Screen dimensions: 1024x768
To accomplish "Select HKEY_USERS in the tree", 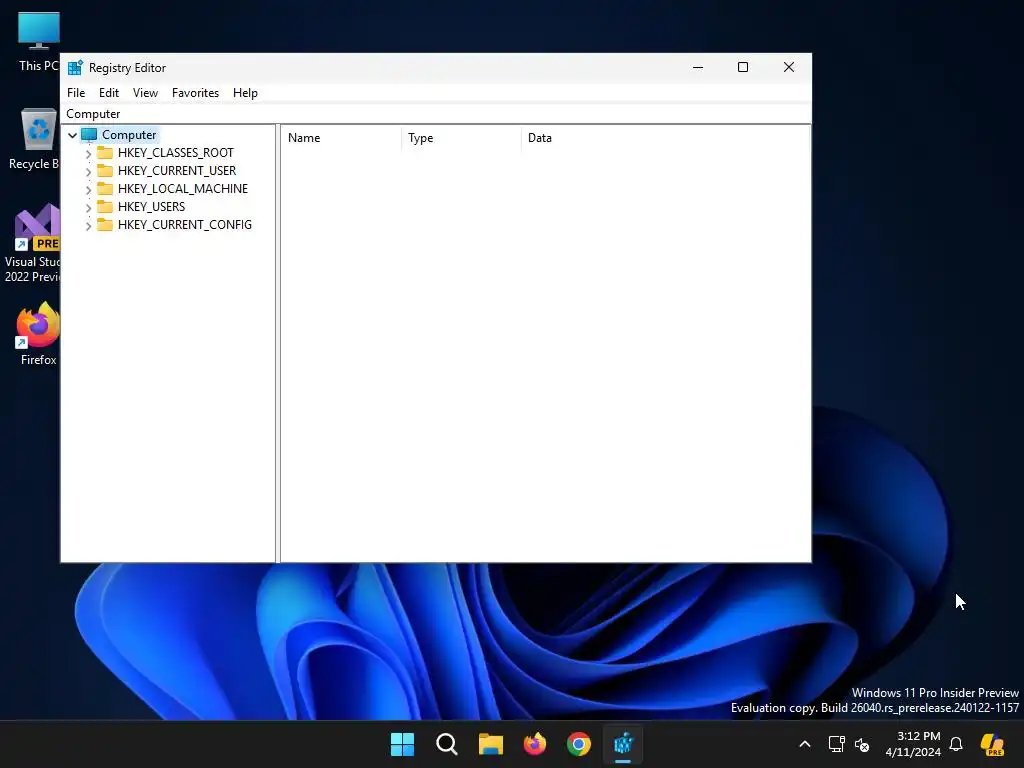I will pos(152,206).
